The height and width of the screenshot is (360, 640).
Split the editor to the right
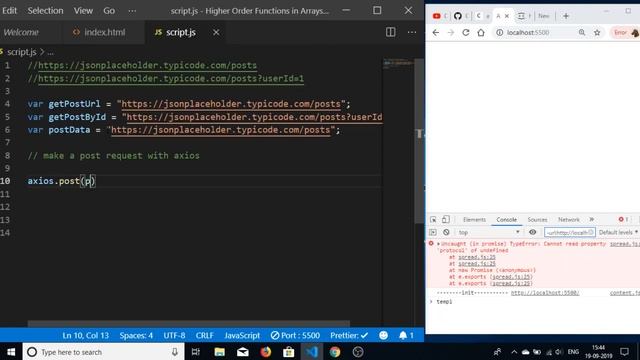coord(391,32)
